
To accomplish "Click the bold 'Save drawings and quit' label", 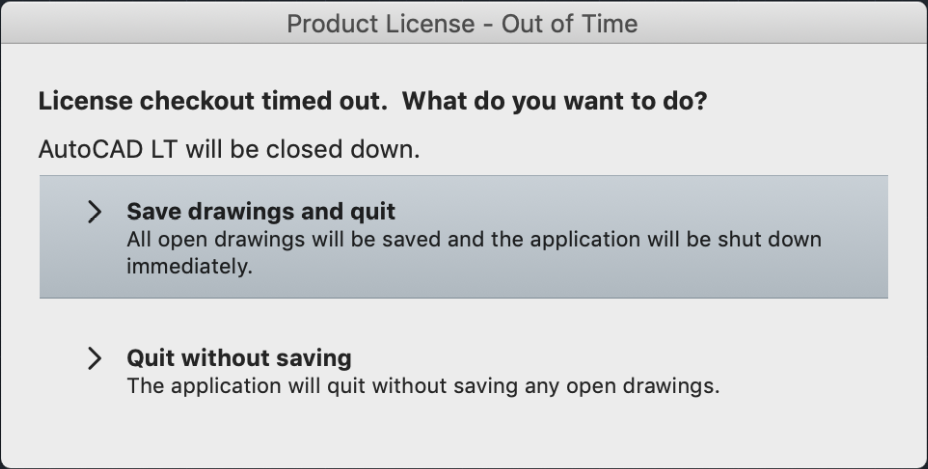I will [260, 212].
